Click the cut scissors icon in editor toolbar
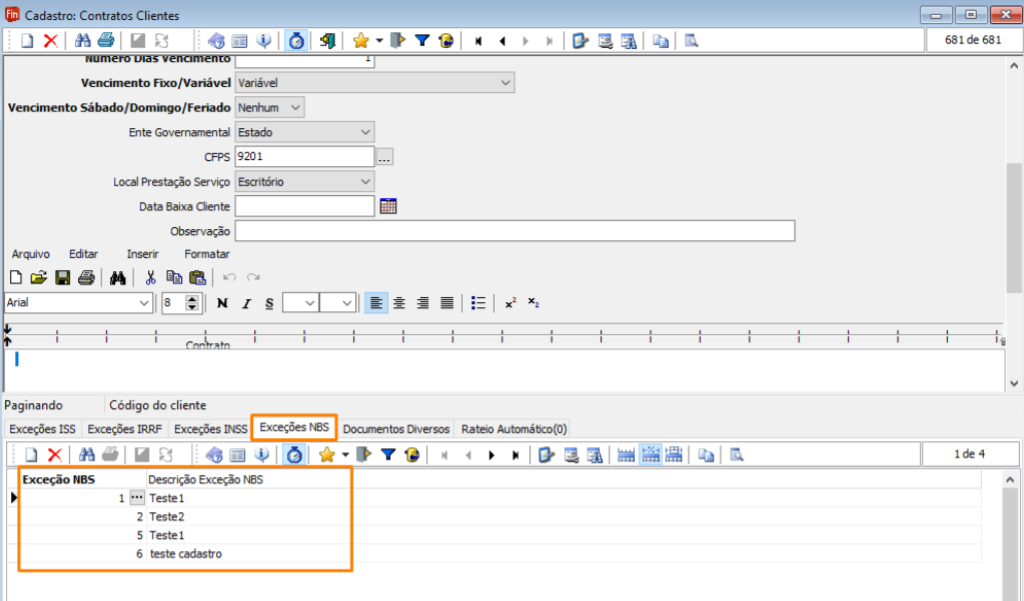 pyautogui.click(x=150, y=278)
